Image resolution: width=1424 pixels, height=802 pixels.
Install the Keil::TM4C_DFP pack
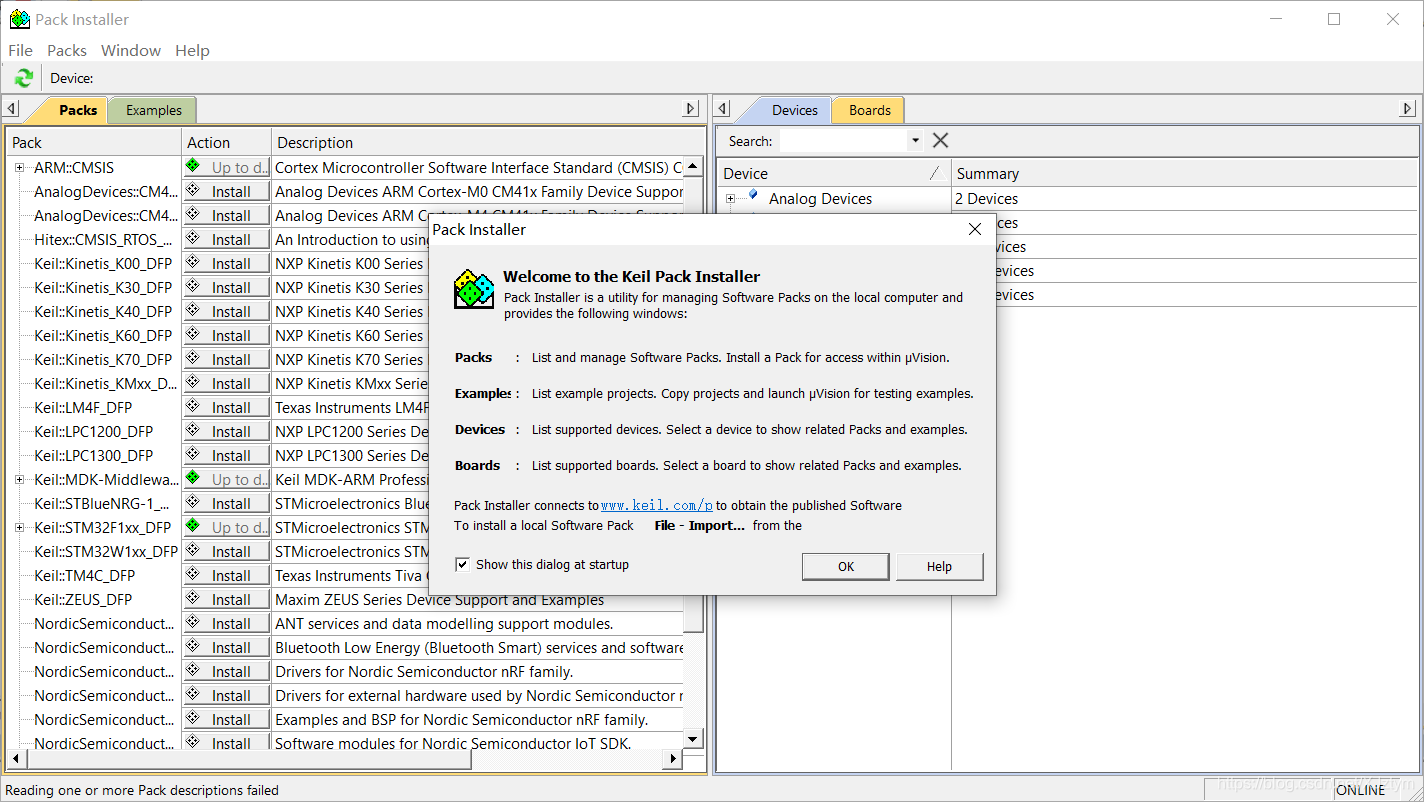click(226, 576)
